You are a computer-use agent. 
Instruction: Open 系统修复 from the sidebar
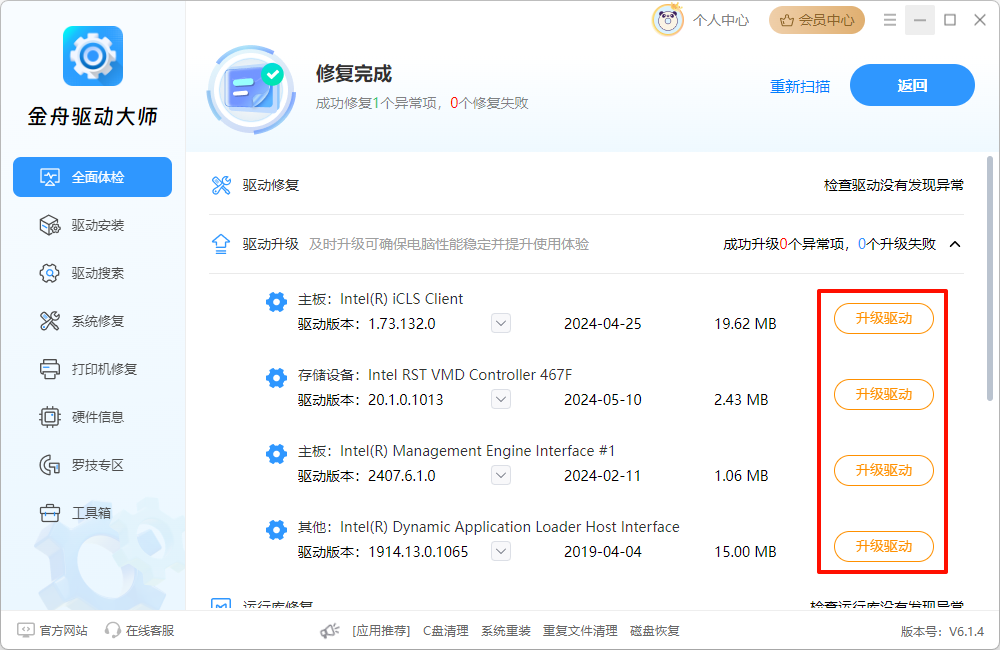(92, 320)
